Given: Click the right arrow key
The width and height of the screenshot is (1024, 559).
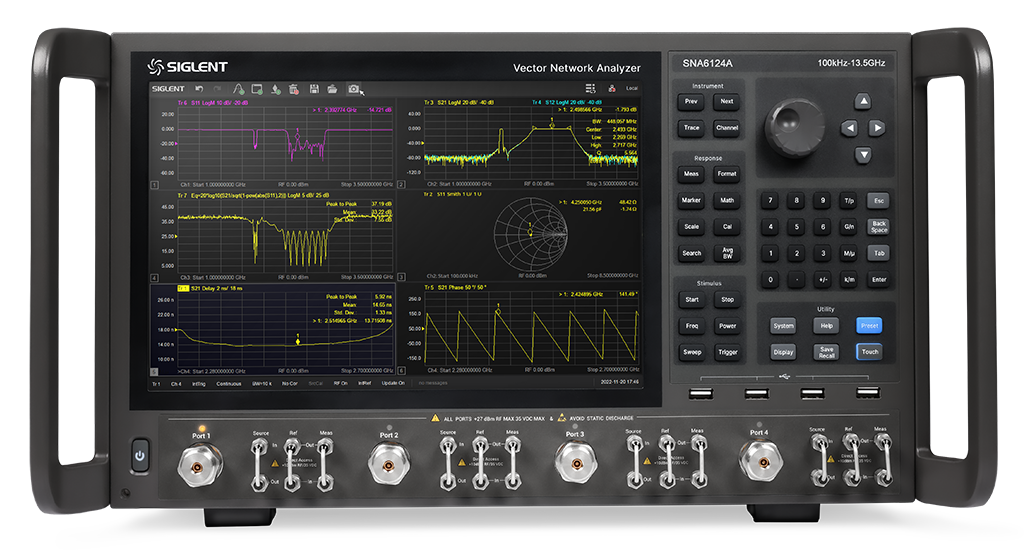Looking at the screenshot, I should (x=877, y=129).
